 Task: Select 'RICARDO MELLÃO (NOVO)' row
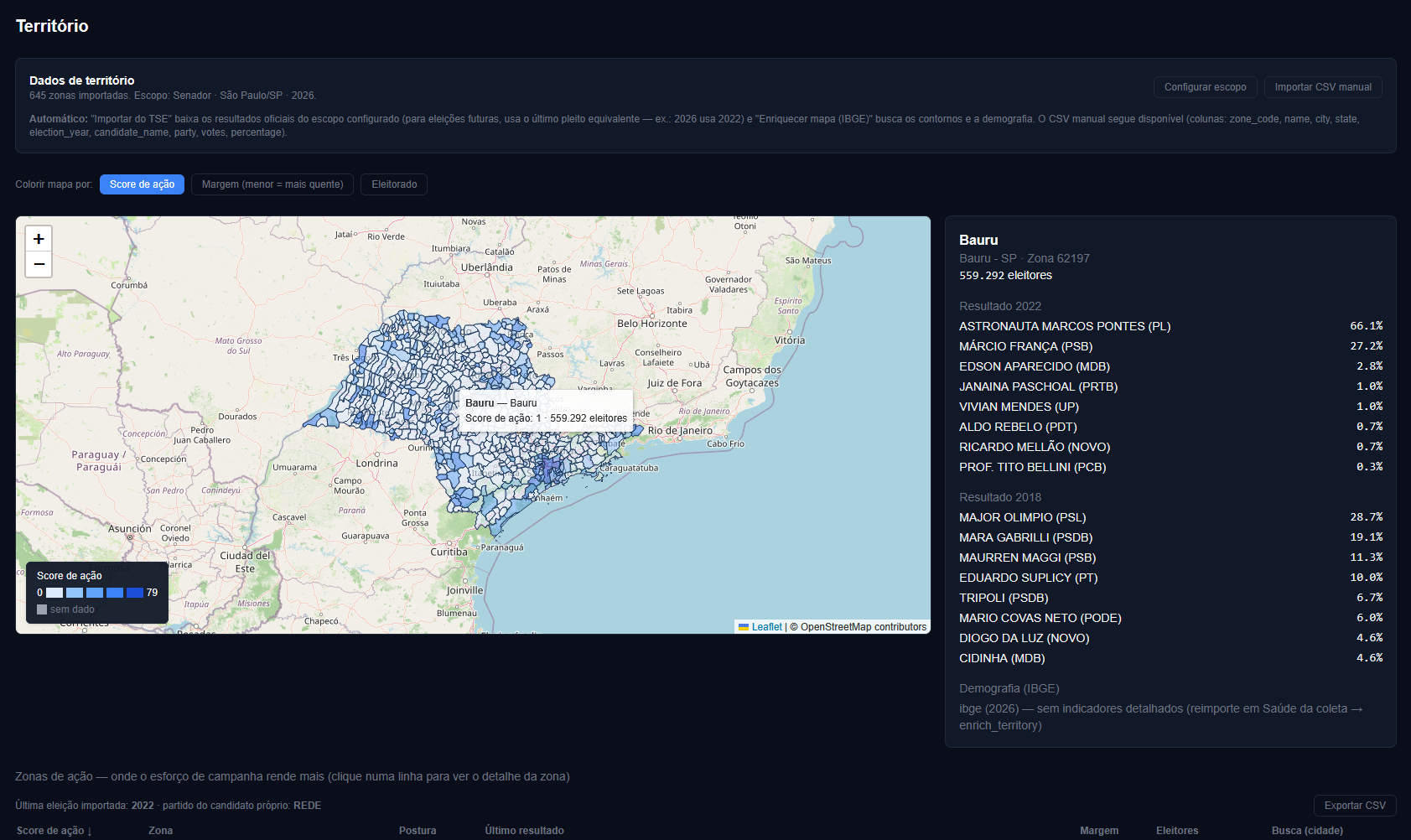(1170, 447)
